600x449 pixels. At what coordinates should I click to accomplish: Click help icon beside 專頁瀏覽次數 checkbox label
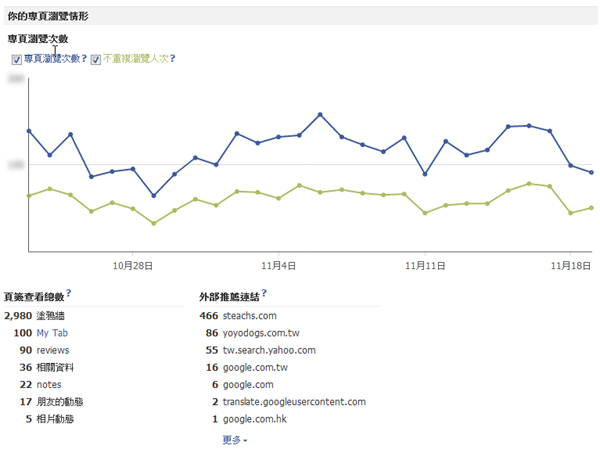click(x=85, y=59)
